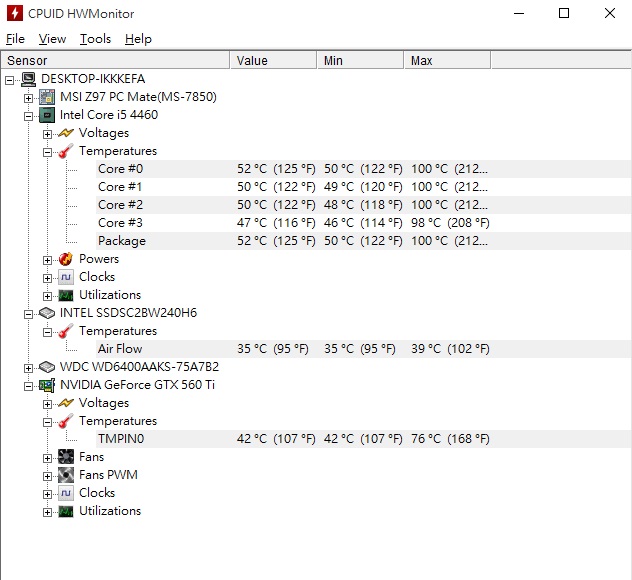The width and height of the screenshot is (632, 580).
Task: Open the View menu
Action: [52, 39]
